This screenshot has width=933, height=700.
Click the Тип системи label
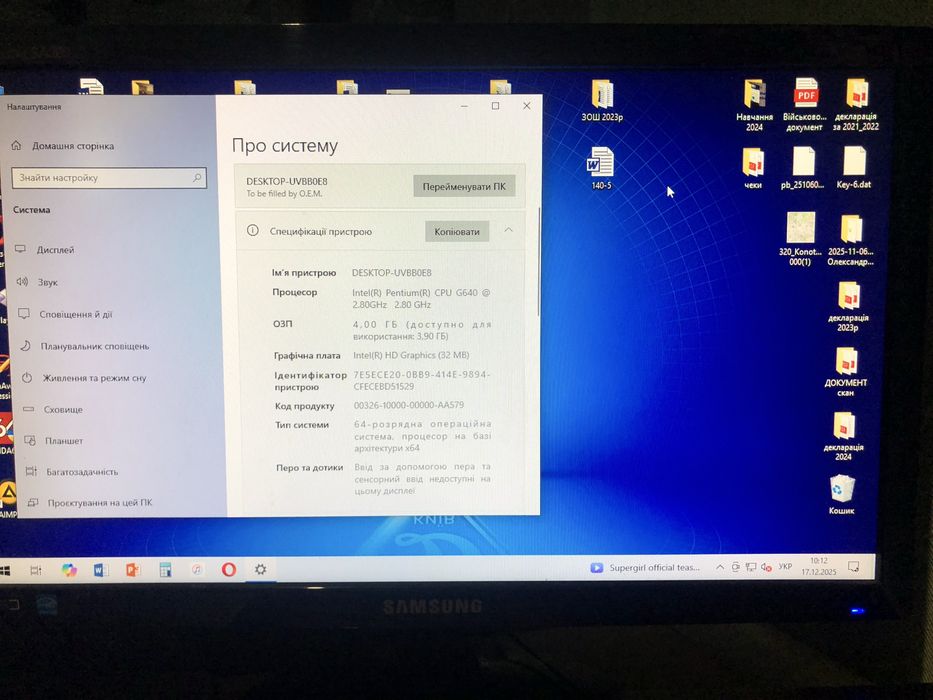tap(302, 424)
